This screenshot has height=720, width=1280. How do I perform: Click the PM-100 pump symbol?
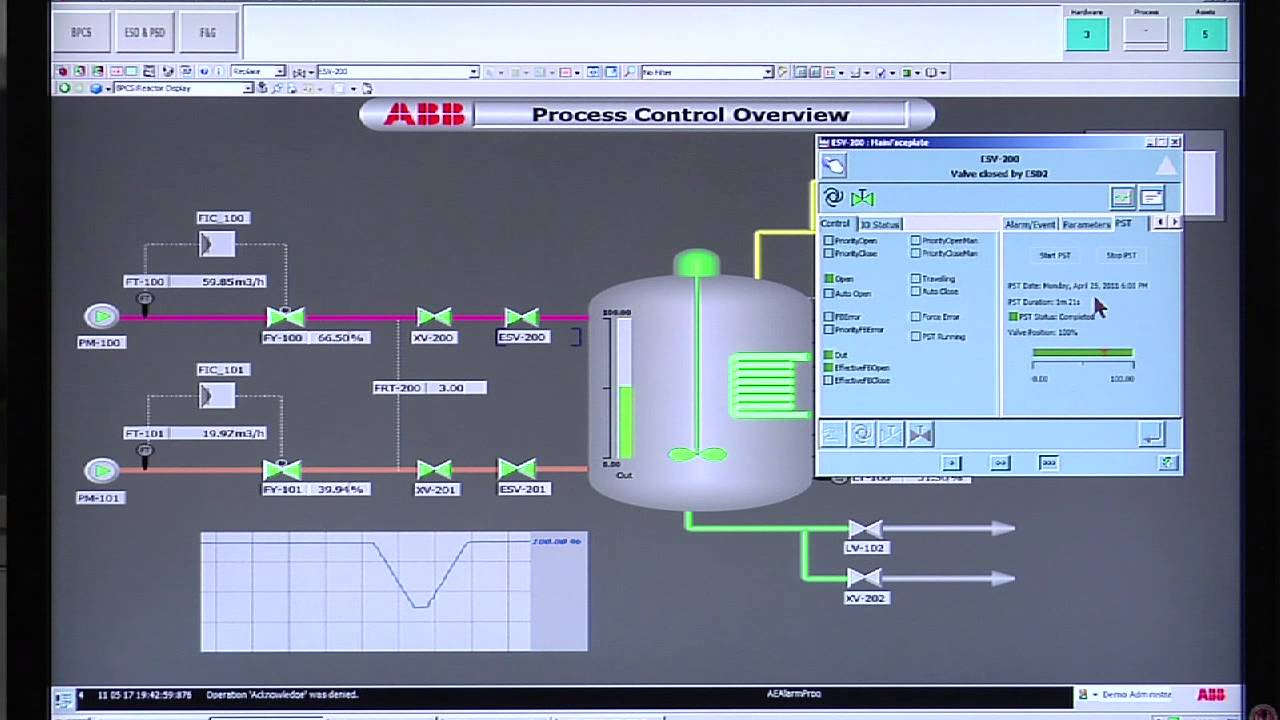point(101,317)
